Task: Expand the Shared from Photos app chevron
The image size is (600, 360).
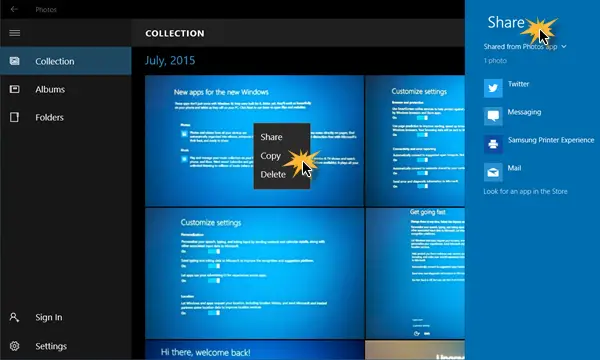Action: (x=564, y=47)
